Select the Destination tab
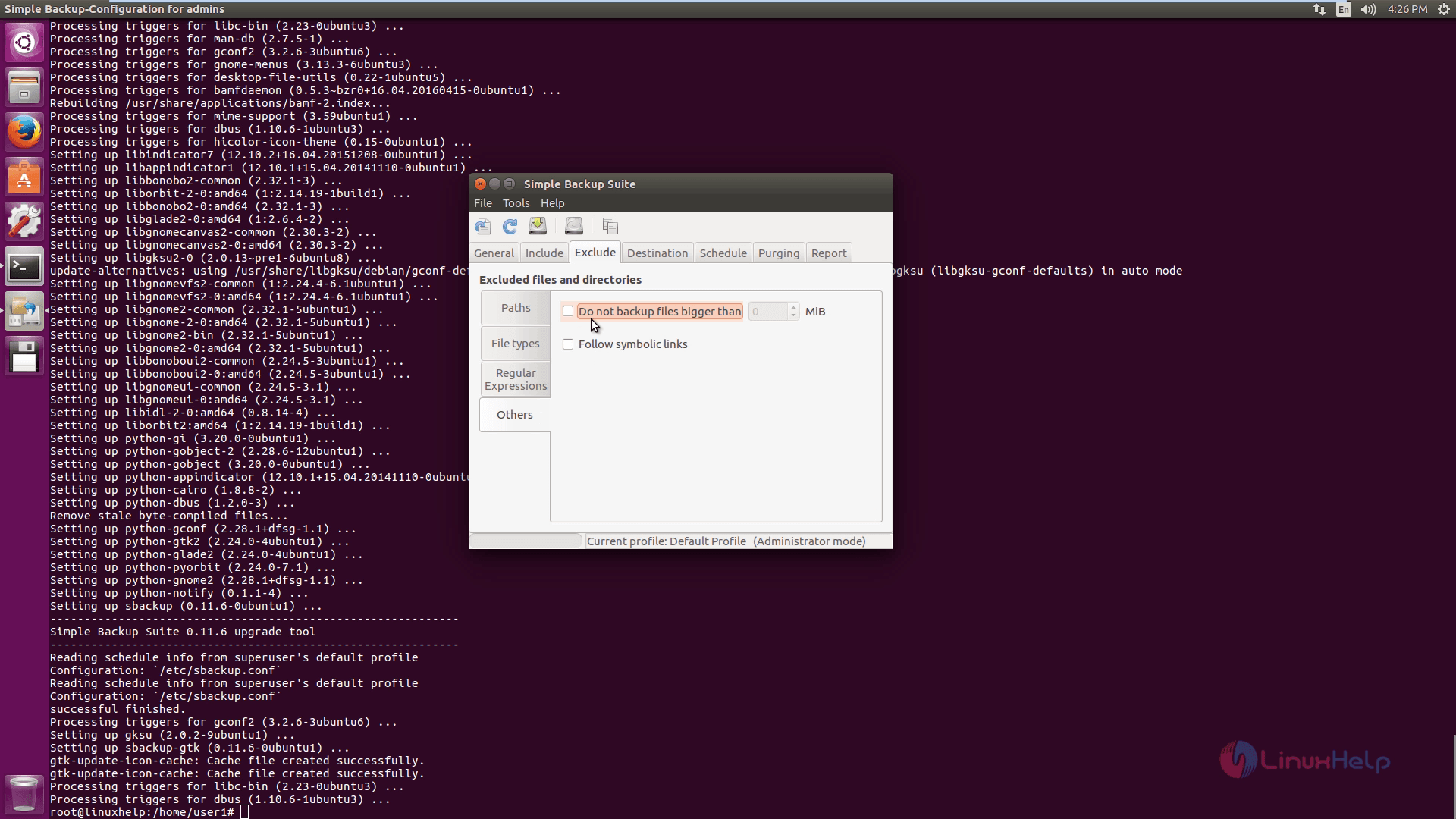Screen dimensions: 1456x819 point(657,252)
